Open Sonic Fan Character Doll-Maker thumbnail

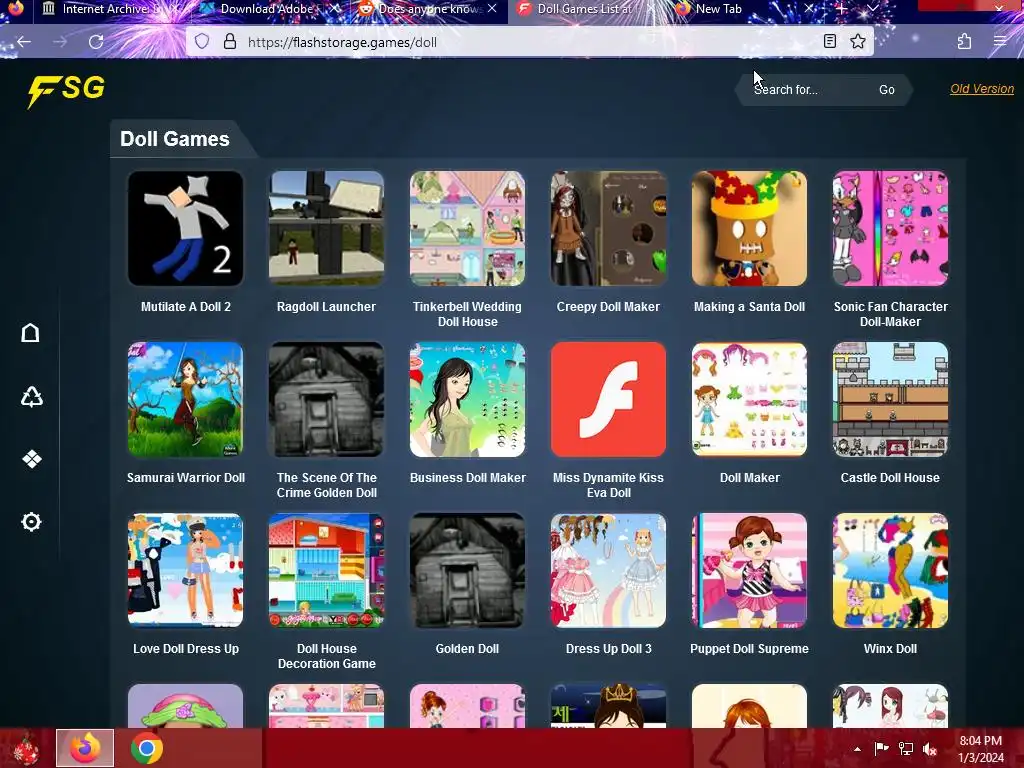tap(891, 229)
